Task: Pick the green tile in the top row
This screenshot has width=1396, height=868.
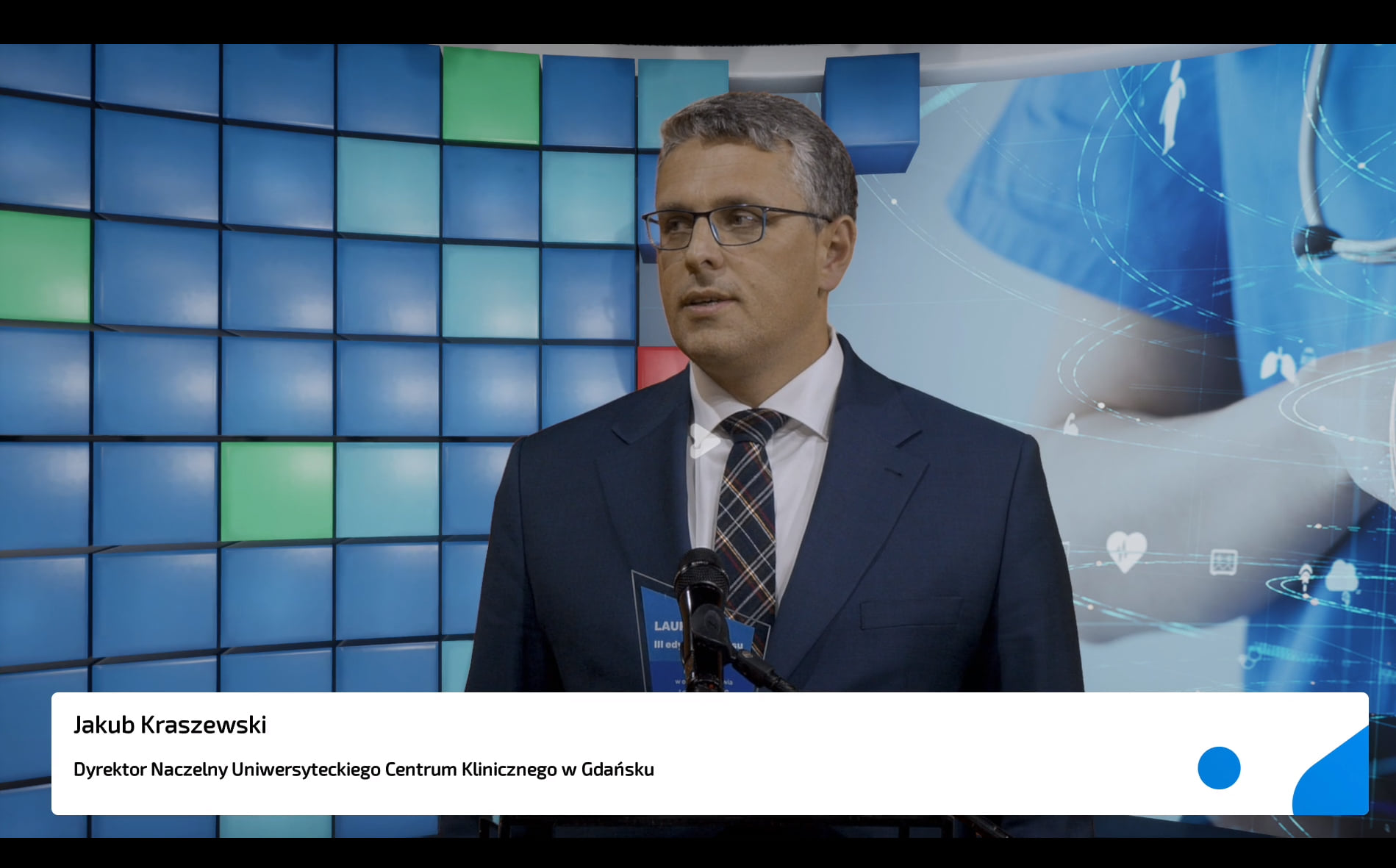Action: (x=490, y=95)
